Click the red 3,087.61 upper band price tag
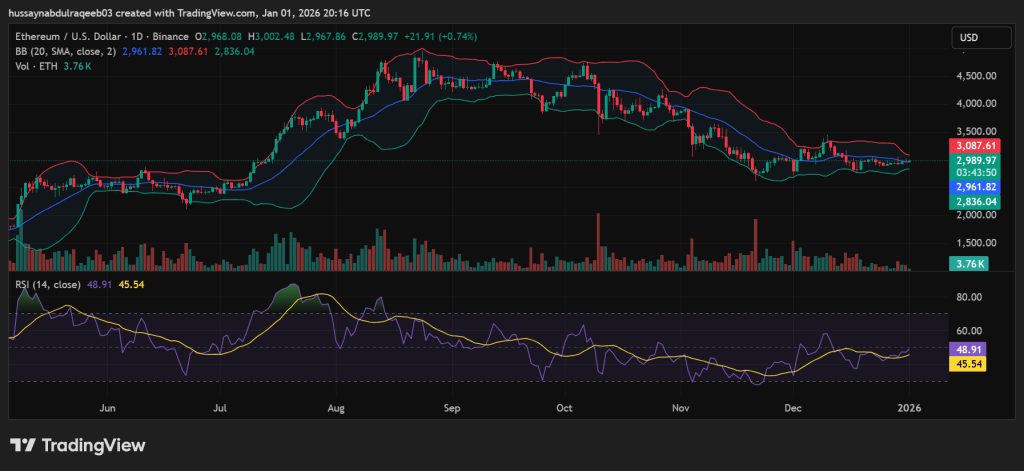 pyautogui.click(x=970, y=145)
